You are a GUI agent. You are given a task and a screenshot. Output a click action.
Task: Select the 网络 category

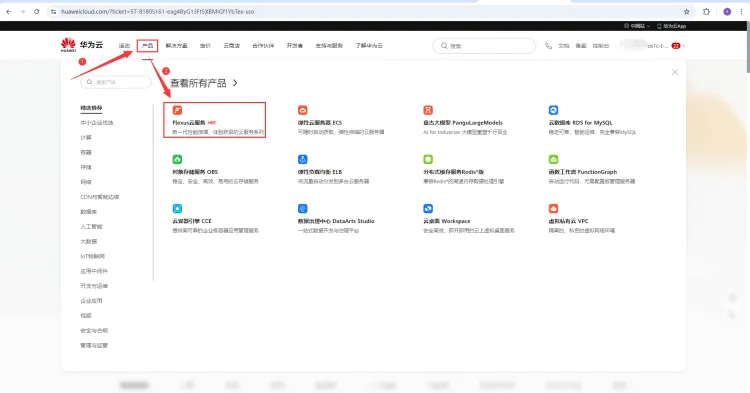click(x=86, y=182)
